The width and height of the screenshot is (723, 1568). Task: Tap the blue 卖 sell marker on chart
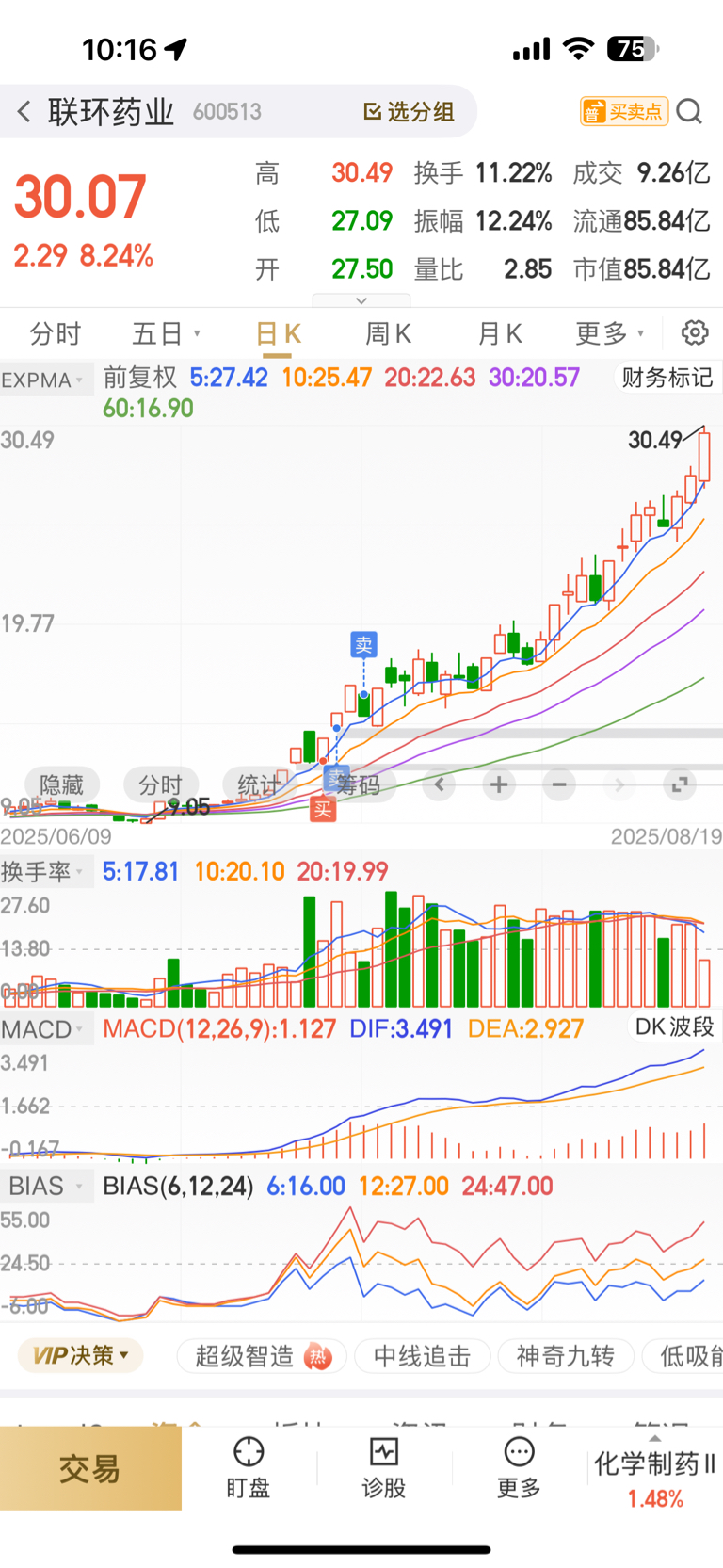click(363, 644)
